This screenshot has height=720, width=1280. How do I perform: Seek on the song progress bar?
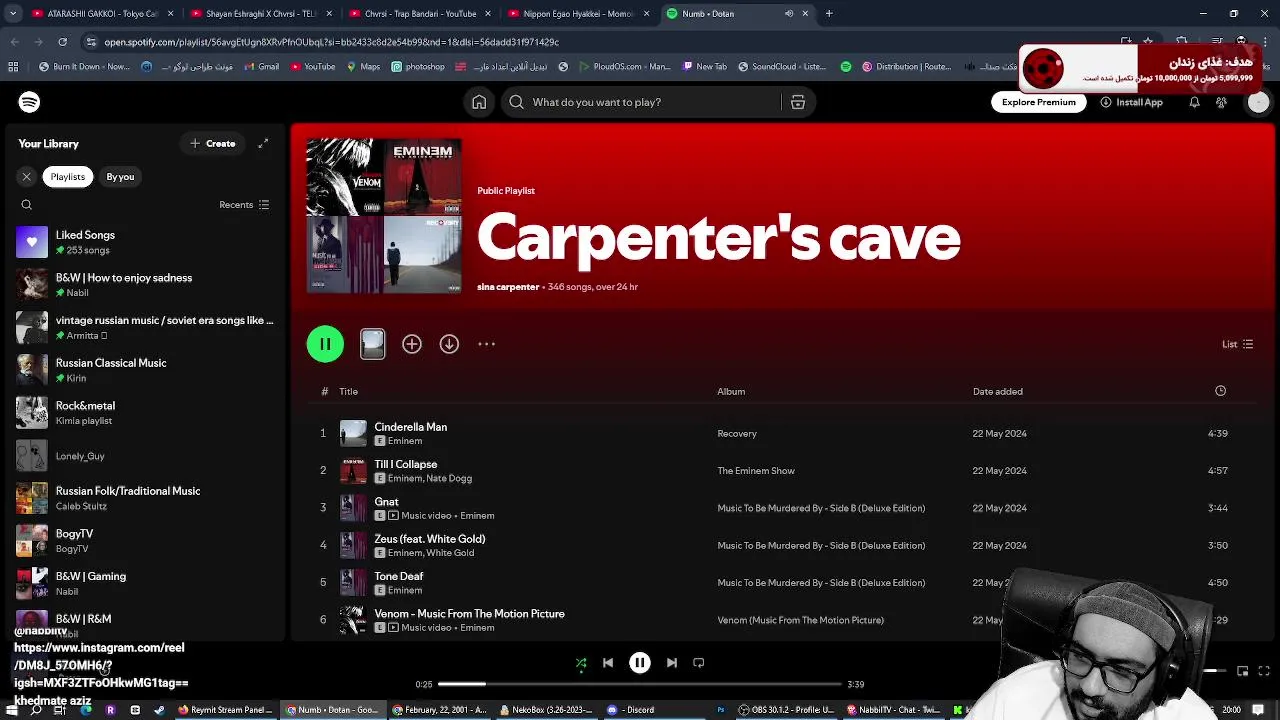click(x=639, y=684)
